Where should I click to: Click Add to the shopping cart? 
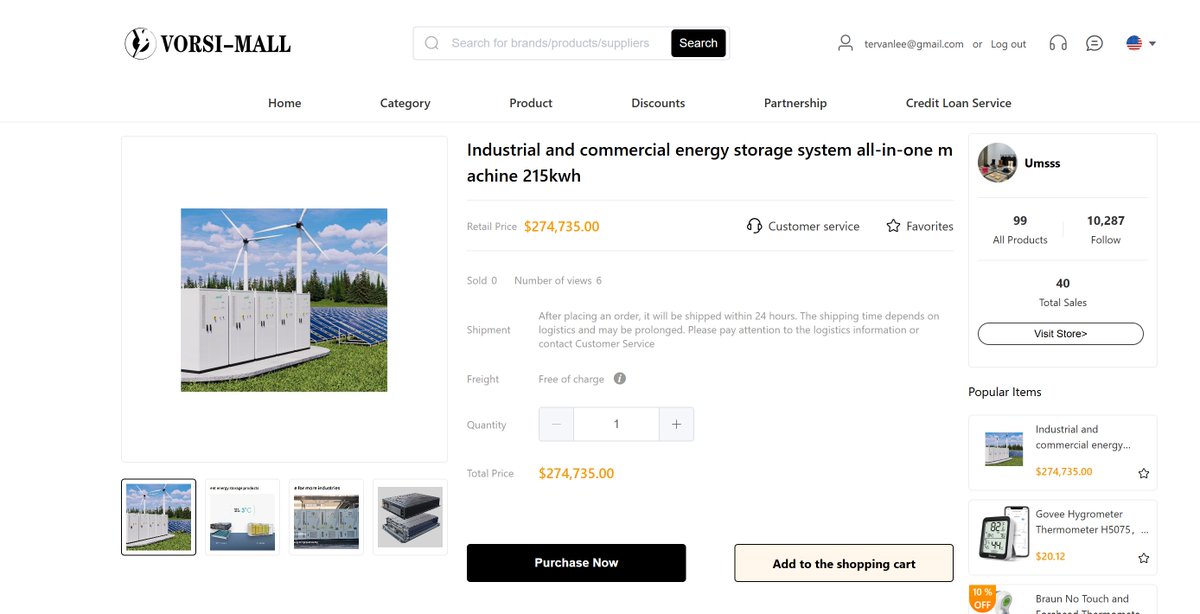844,563
